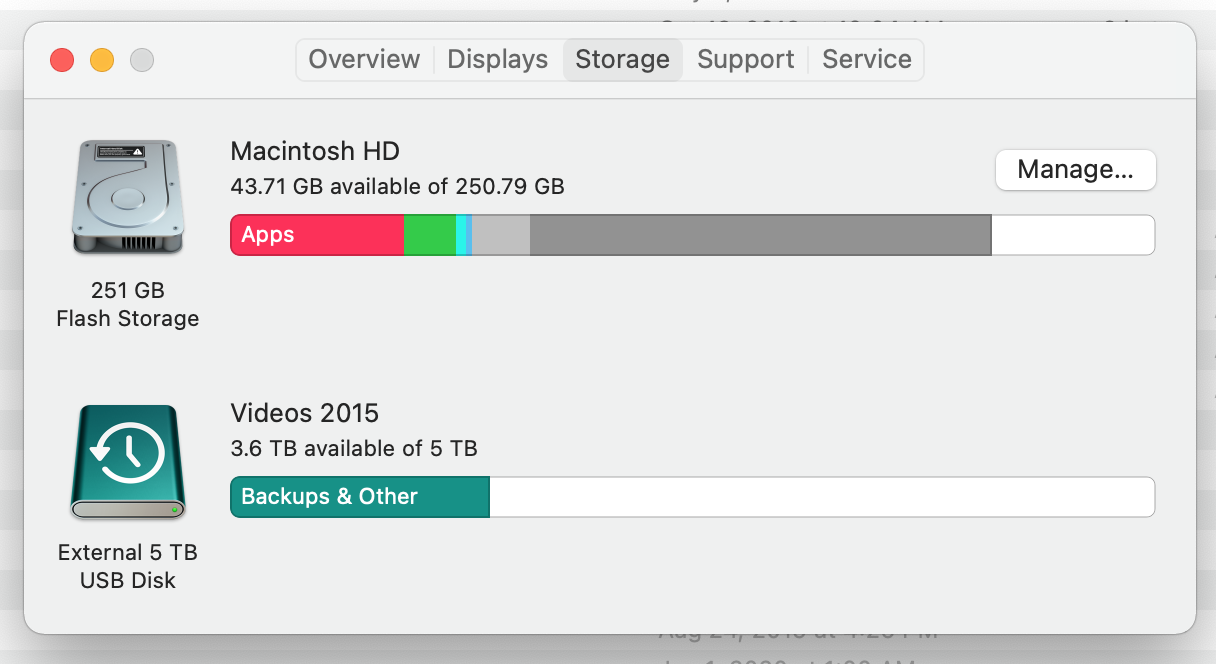Go to the Support tab
Viewport: 1216px width, 664px height.
coord(745,59)
